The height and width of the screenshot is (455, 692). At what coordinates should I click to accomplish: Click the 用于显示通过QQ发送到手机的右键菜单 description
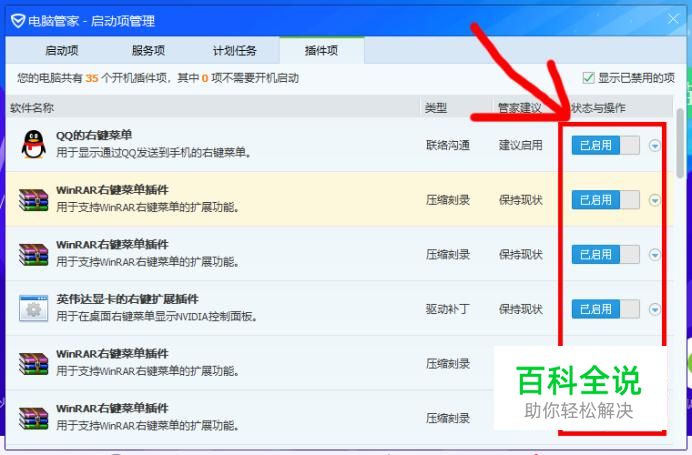click(x=154, y=153)
